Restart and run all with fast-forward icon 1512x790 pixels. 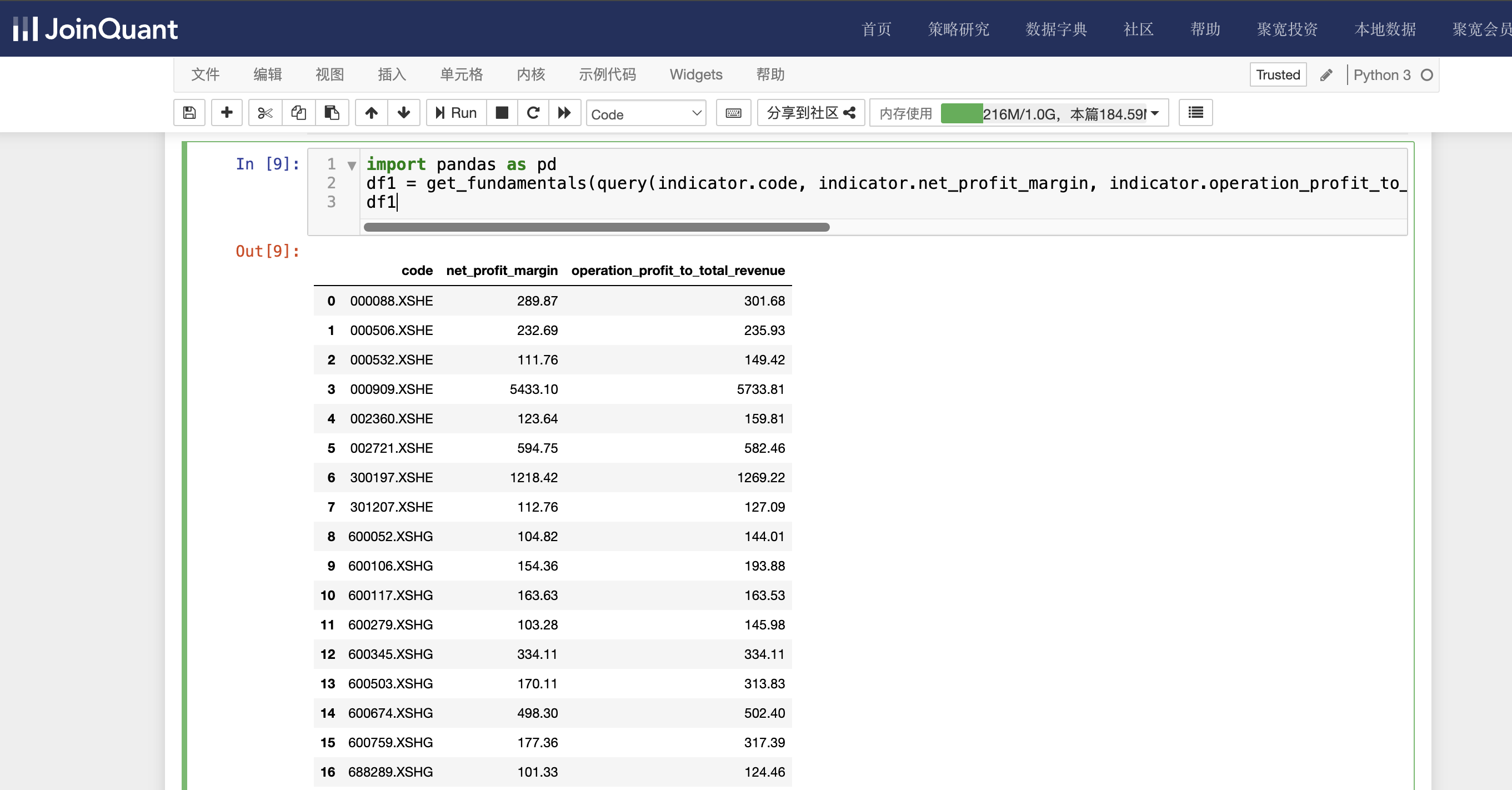(564, 113)
